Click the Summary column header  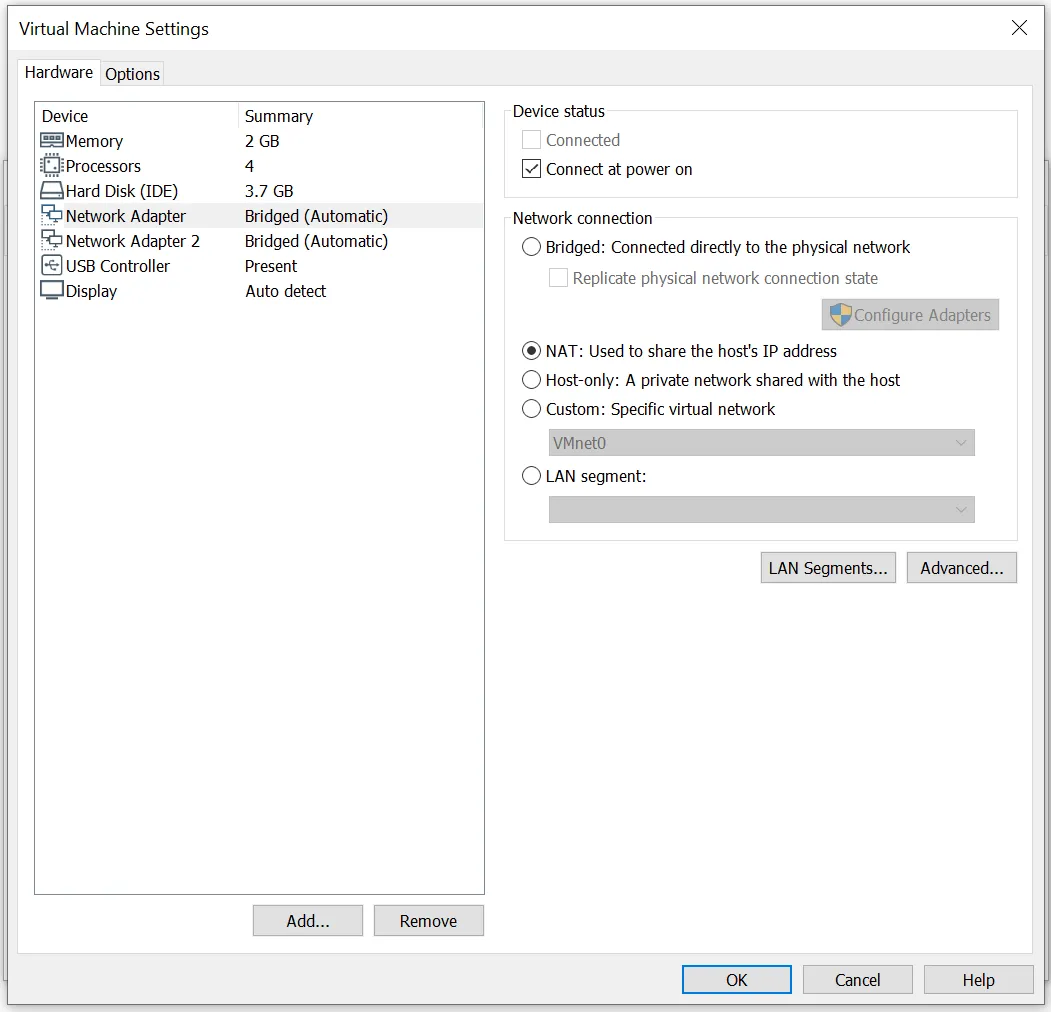click(279, 116)
